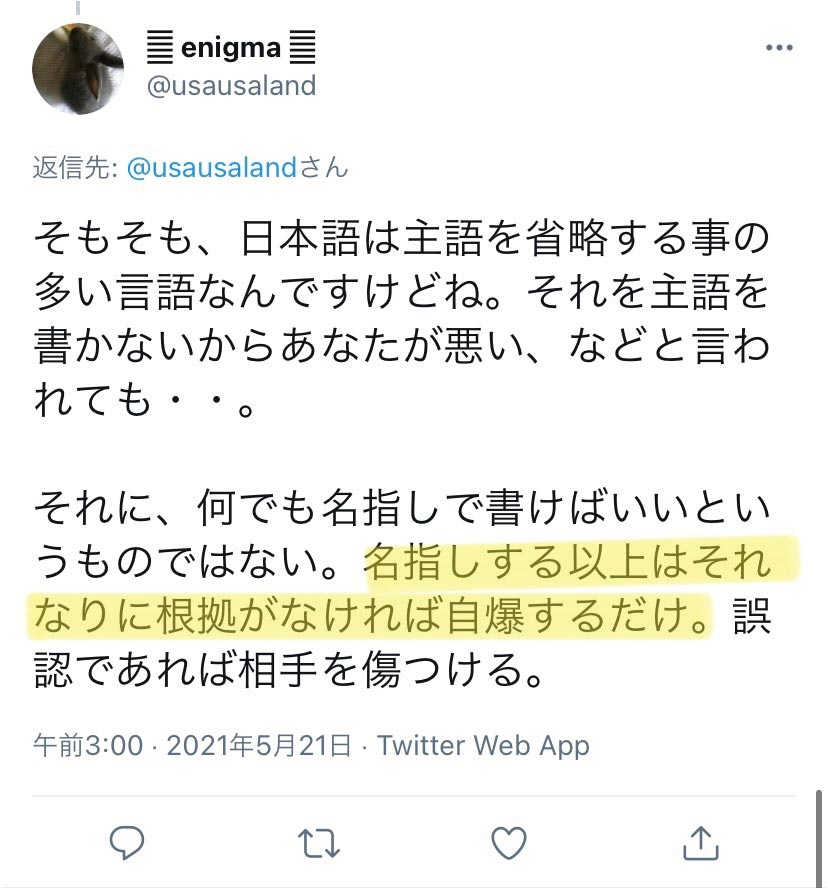This screenshot has width=828, height=888.
Task: Retweet this tweet using the arrows icon
Action: click(x=318, y=843)
